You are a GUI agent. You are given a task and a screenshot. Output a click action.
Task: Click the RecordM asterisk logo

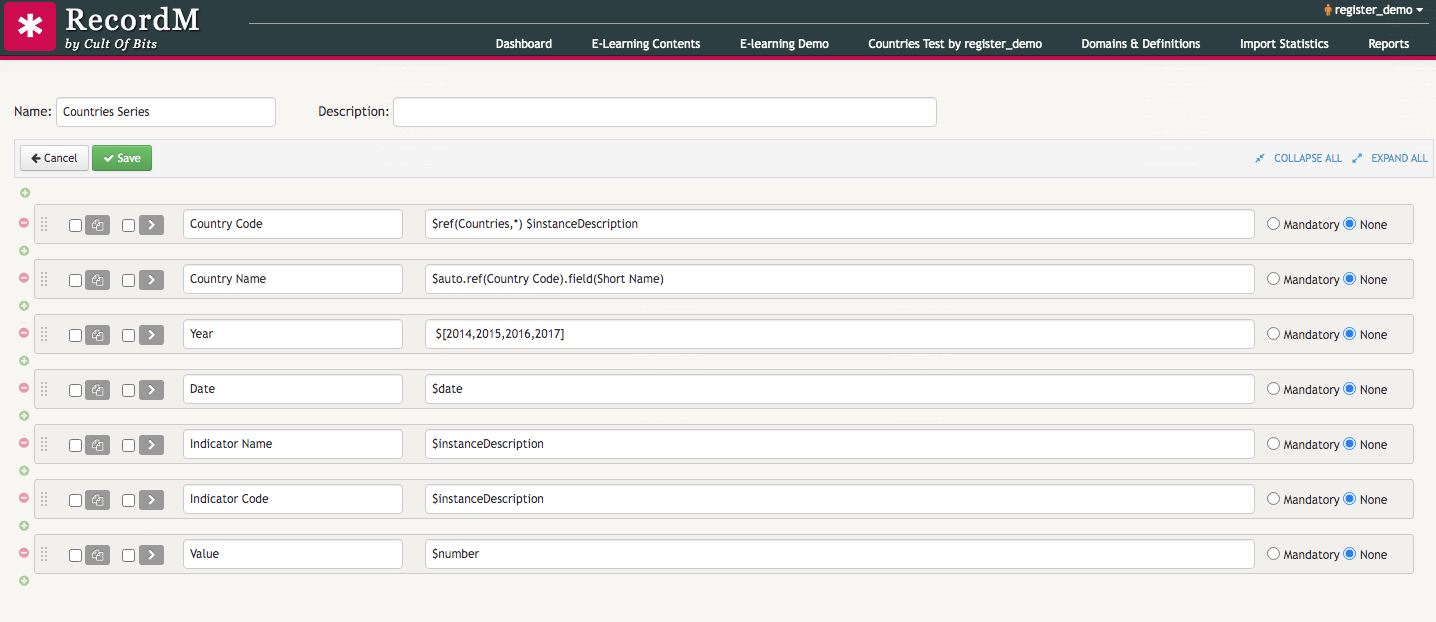[x=30, y=27]
